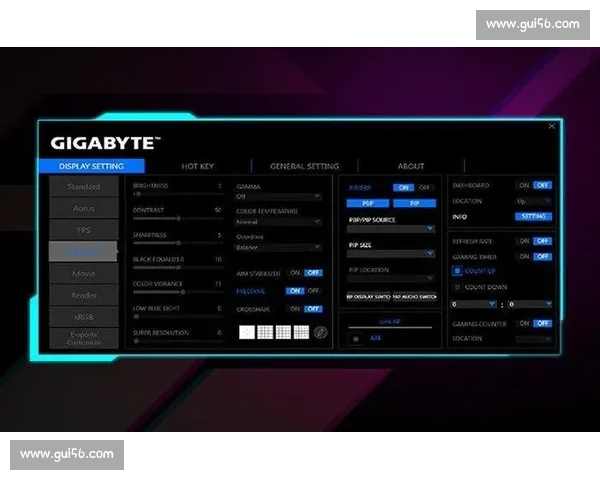Select the E-sports Customize mode
600x480 pixels.
[x=84, y=338]
